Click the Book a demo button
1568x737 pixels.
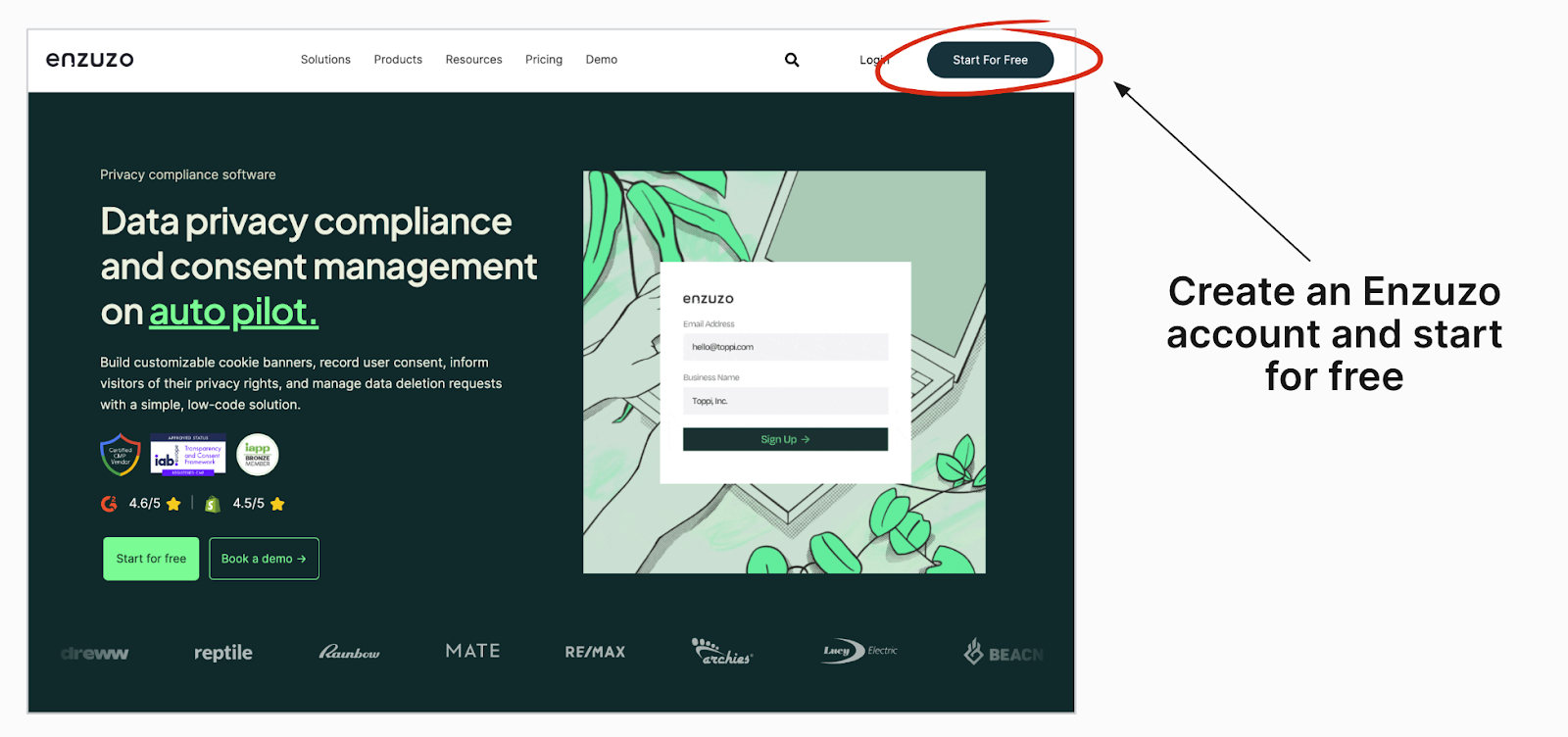point(264,559)
